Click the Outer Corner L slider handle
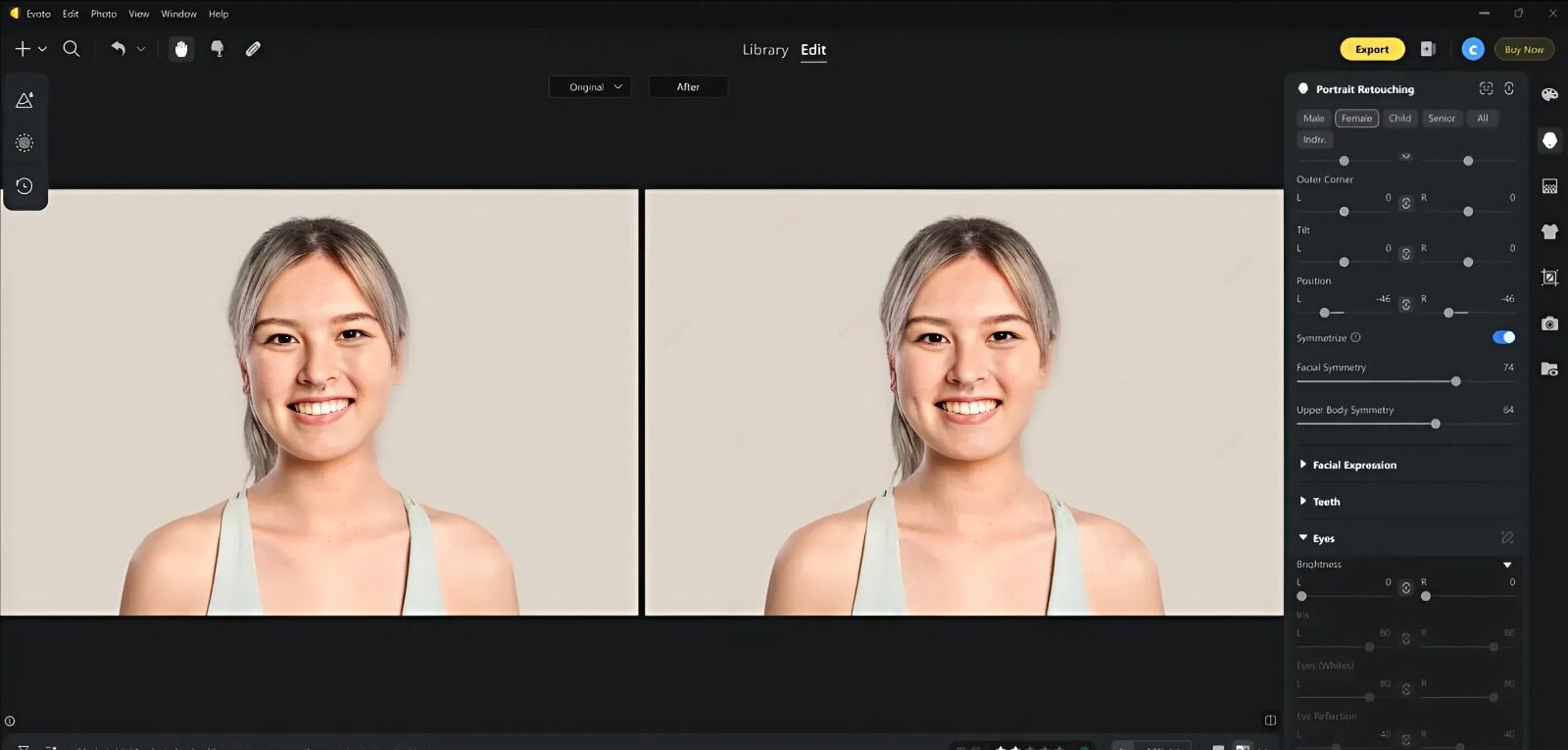 pyautogui.click(x=1344, y=212)
